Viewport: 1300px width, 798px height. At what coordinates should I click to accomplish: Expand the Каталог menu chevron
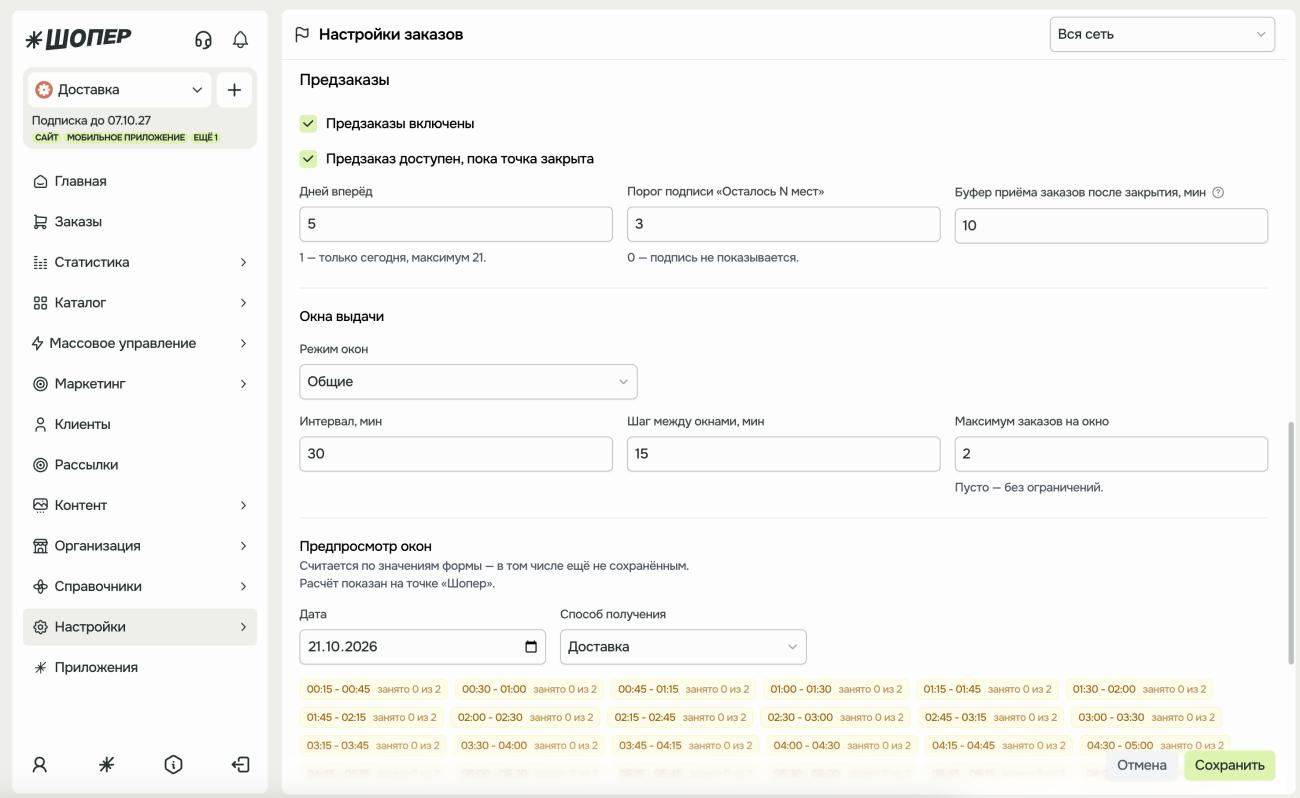243,303
